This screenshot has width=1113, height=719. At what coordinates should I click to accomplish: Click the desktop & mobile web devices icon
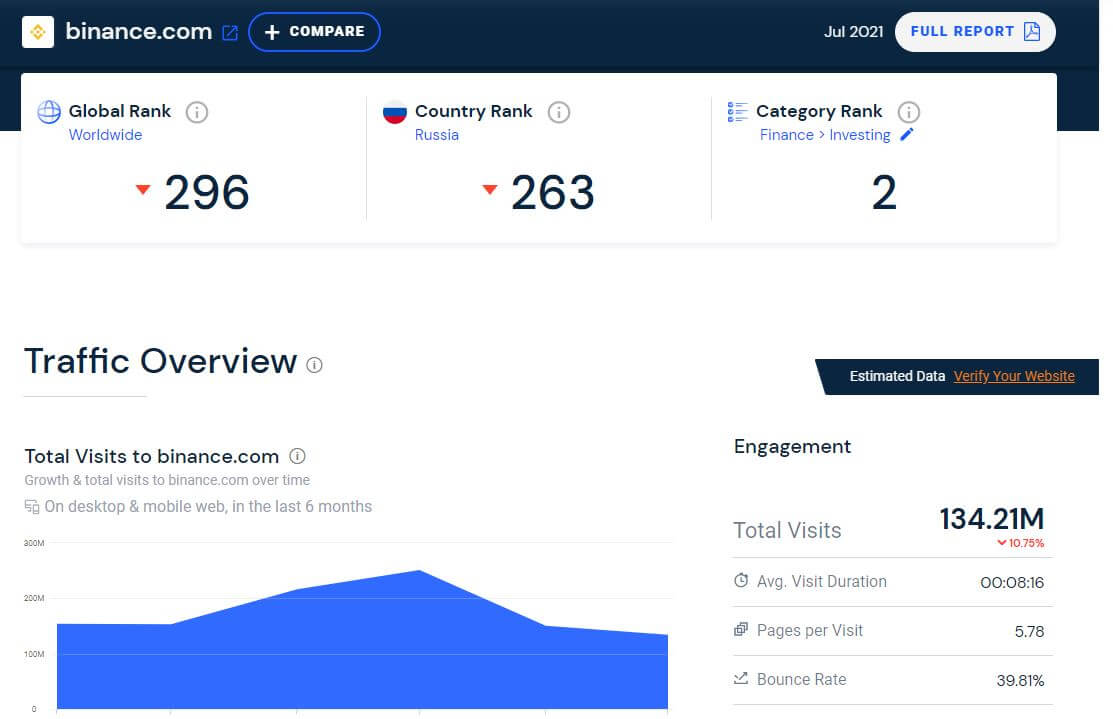click(31, 507)
